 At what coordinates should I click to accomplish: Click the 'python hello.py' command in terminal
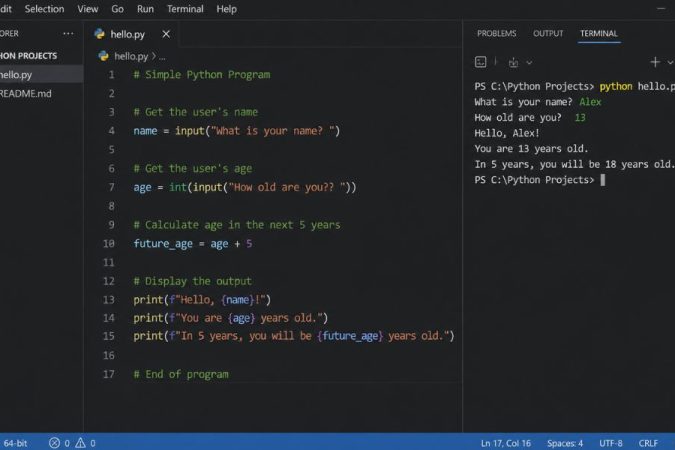[x=637, y=87]
